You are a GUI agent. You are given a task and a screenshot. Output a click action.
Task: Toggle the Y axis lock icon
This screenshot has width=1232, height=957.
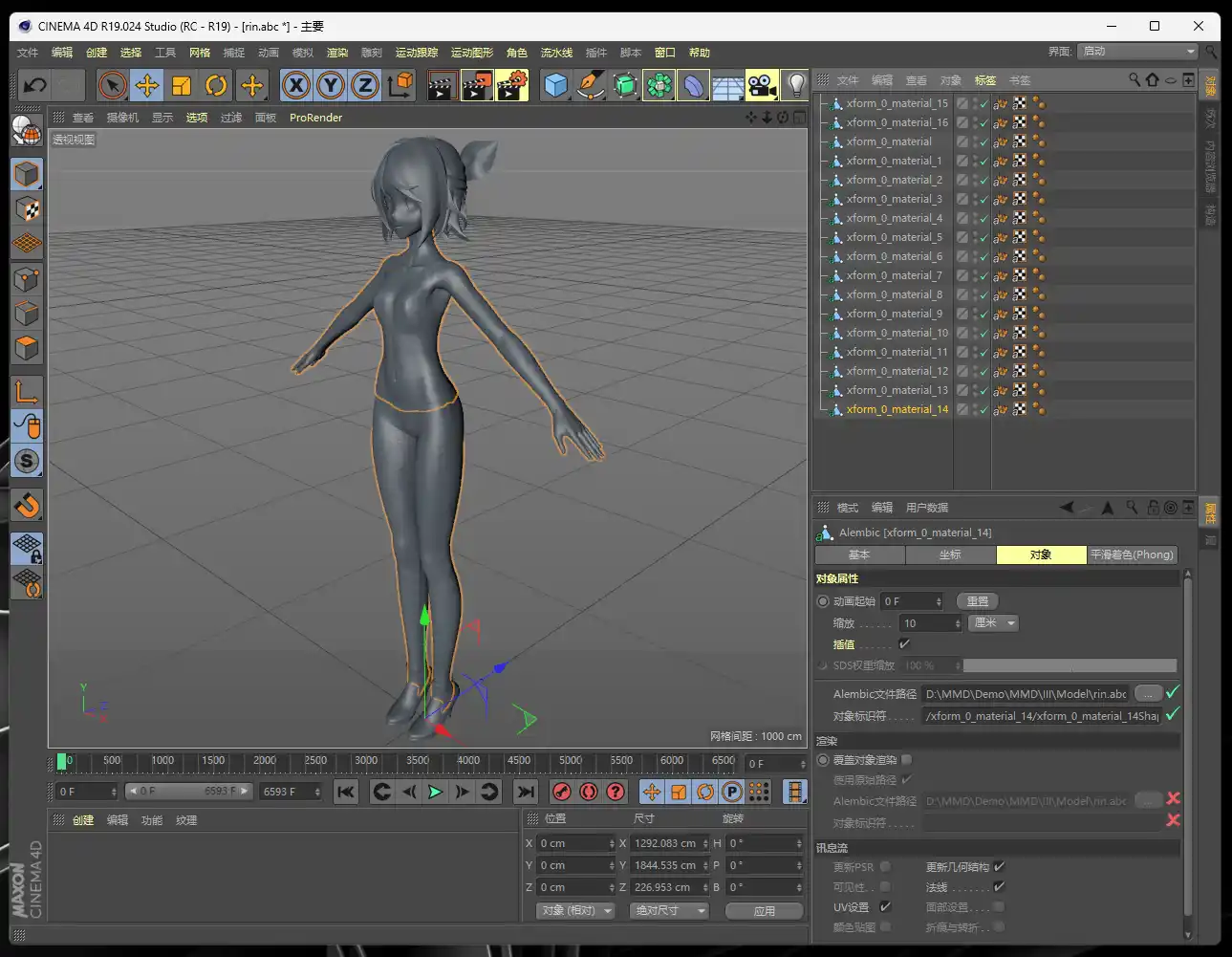331,85
